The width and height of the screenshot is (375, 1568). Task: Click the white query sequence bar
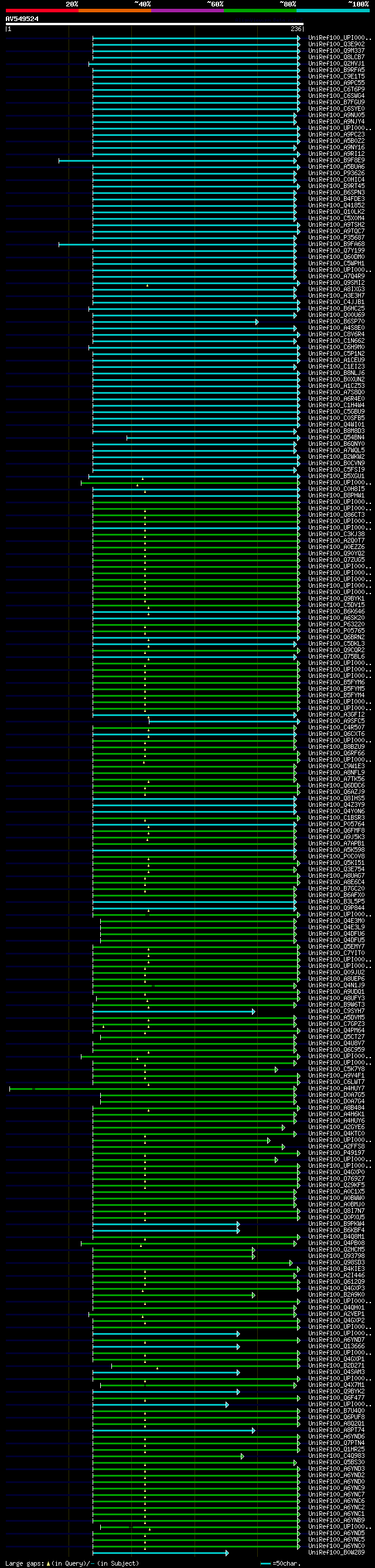pyautogui.click(x=155, y=25)
